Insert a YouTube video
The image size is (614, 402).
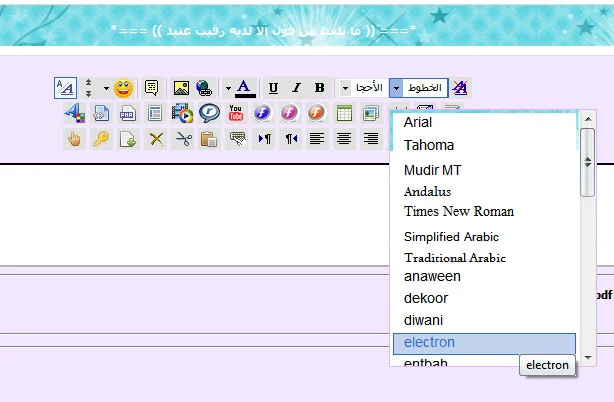click(x=236, y=113)
